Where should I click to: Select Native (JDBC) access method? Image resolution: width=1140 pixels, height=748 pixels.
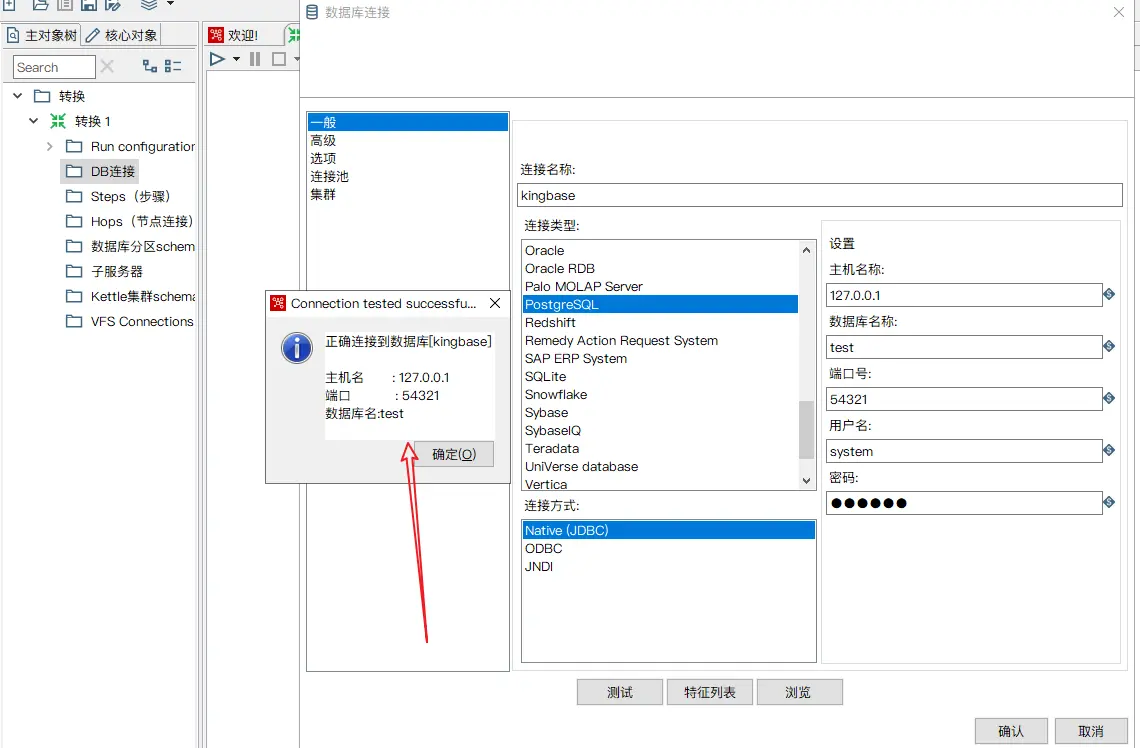[x=668, y=530]
